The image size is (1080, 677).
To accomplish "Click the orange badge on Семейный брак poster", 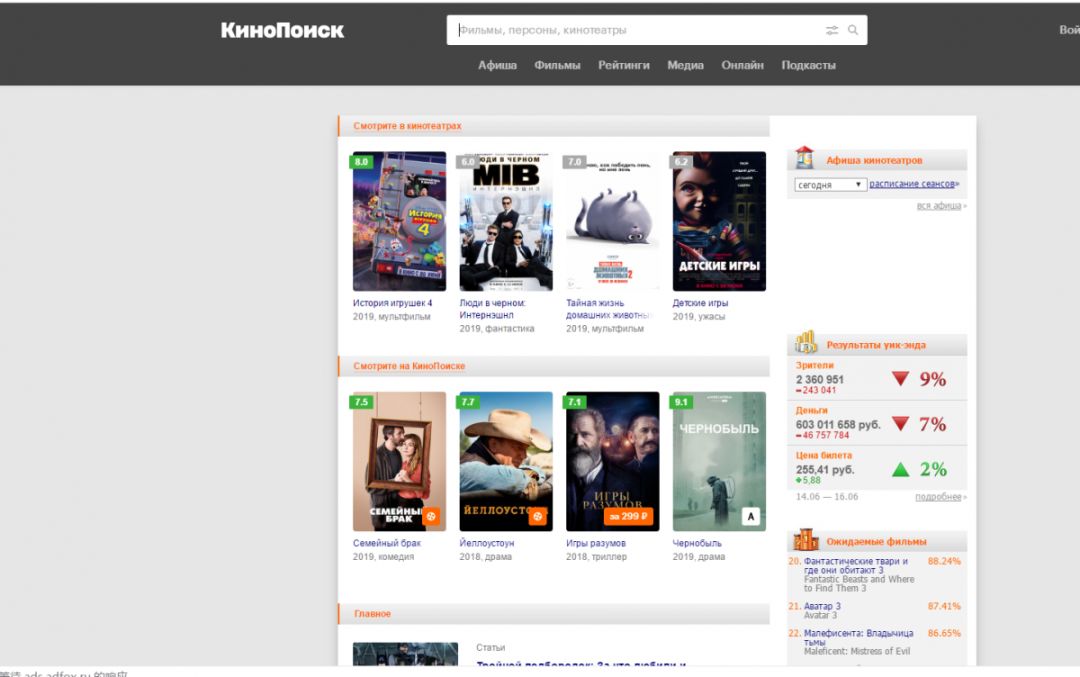I will click(431, 516).
